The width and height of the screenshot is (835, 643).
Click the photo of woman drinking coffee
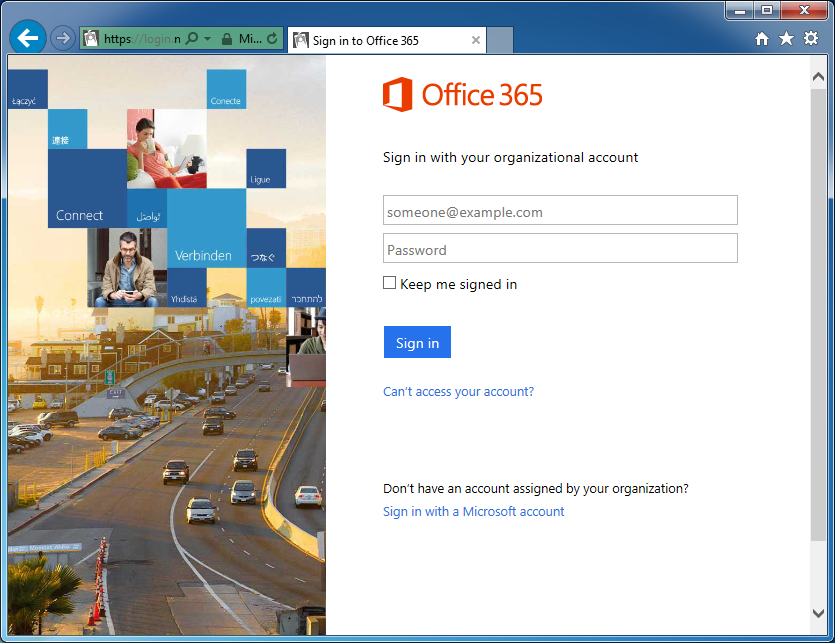[x=167, y=149]
